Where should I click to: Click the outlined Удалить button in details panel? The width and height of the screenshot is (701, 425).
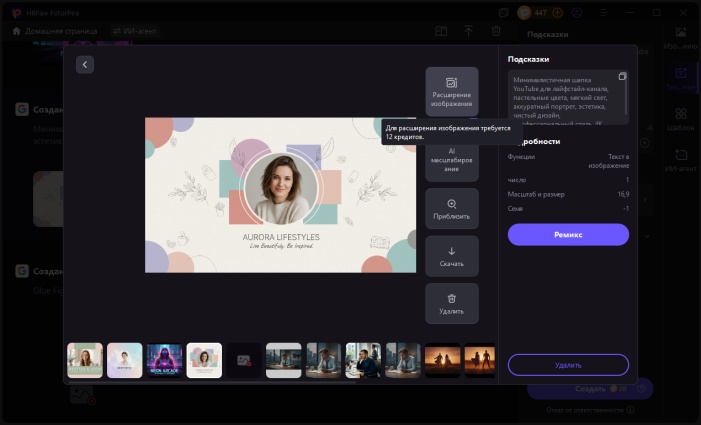pos(568,364)
